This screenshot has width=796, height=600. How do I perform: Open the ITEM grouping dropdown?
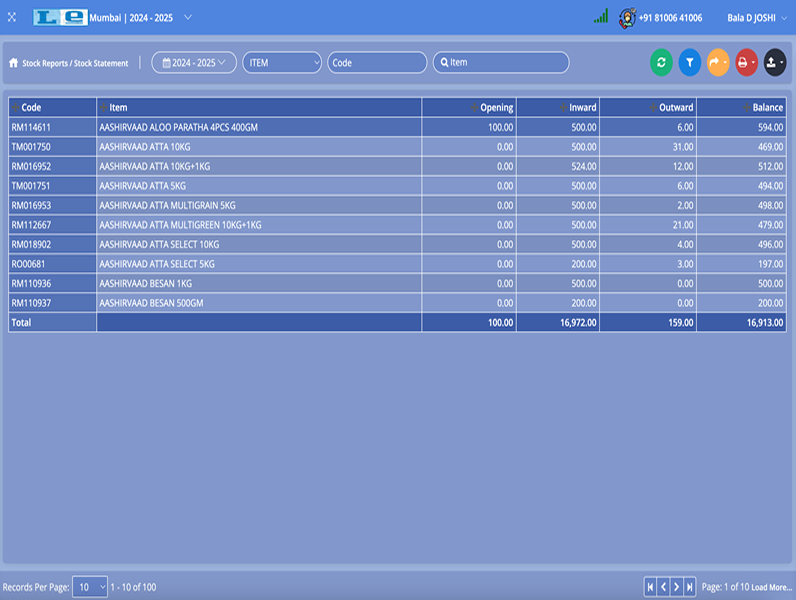[282, 62]
